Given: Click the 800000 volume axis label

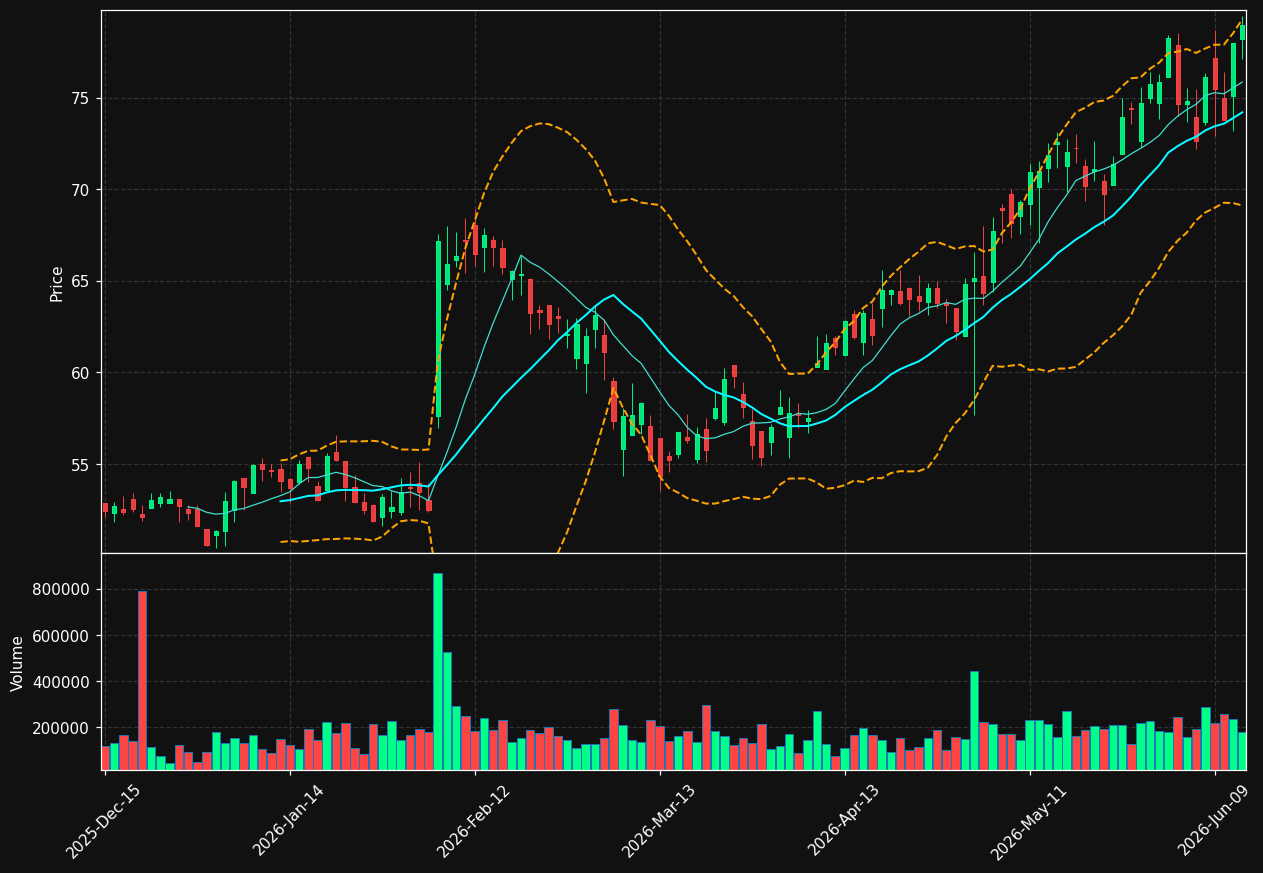Looking at the screenshot, I should pyautogui.click(x=62, y=590).
